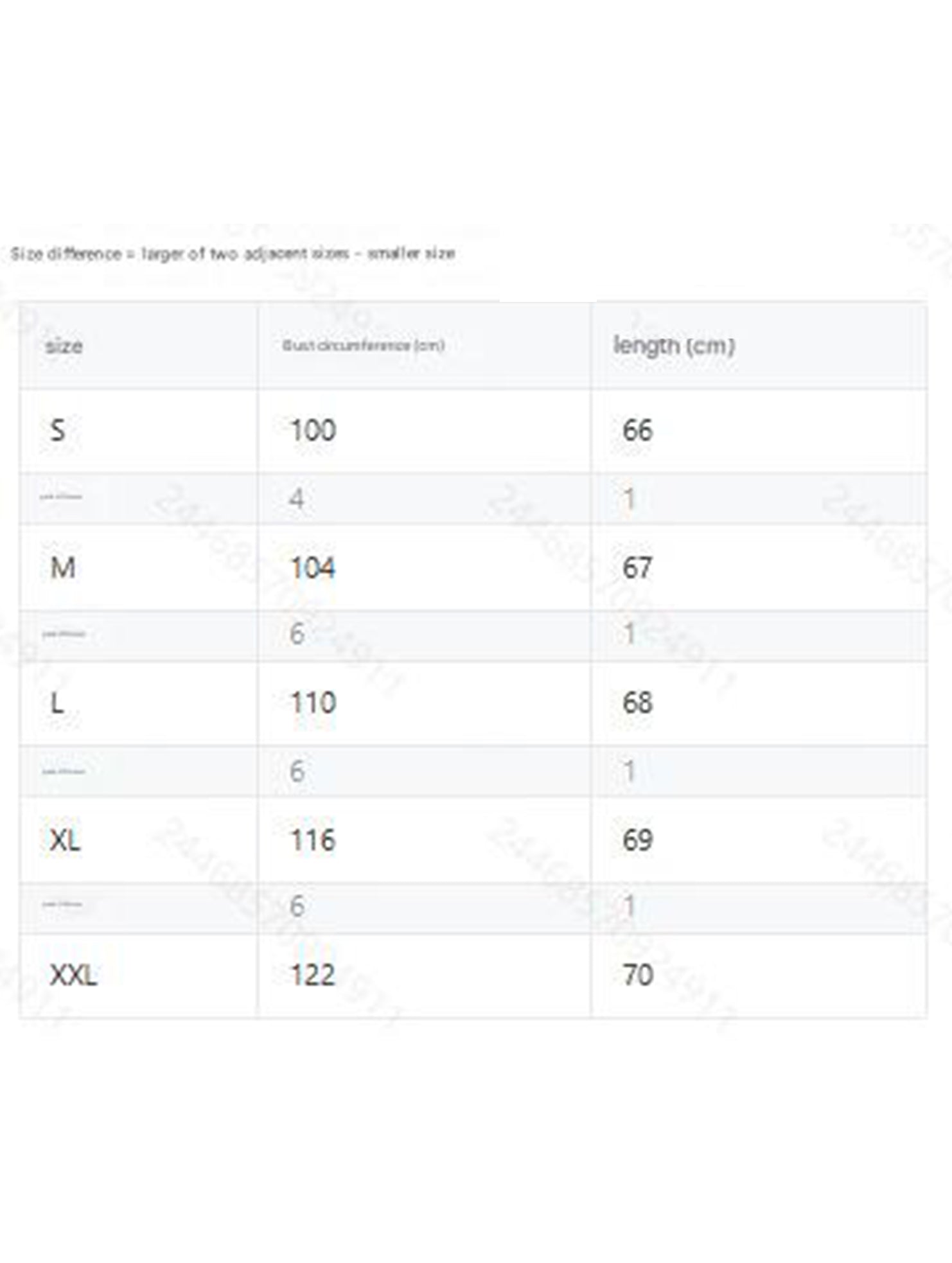
Task: Click bust value 122 for size XXL
Action: [313, 975]
